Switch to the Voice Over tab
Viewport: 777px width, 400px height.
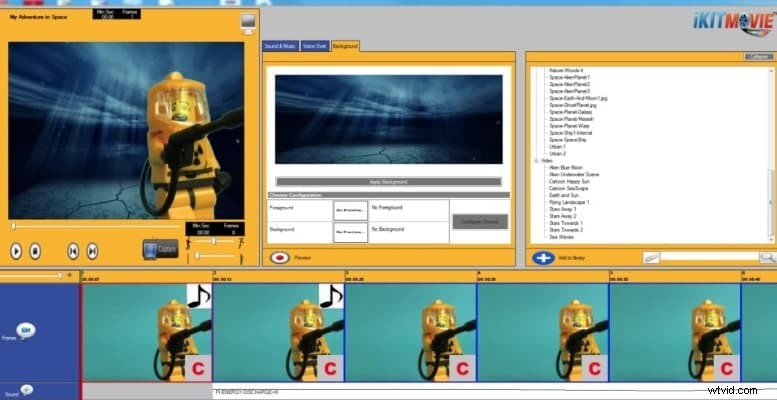point(315,46)
